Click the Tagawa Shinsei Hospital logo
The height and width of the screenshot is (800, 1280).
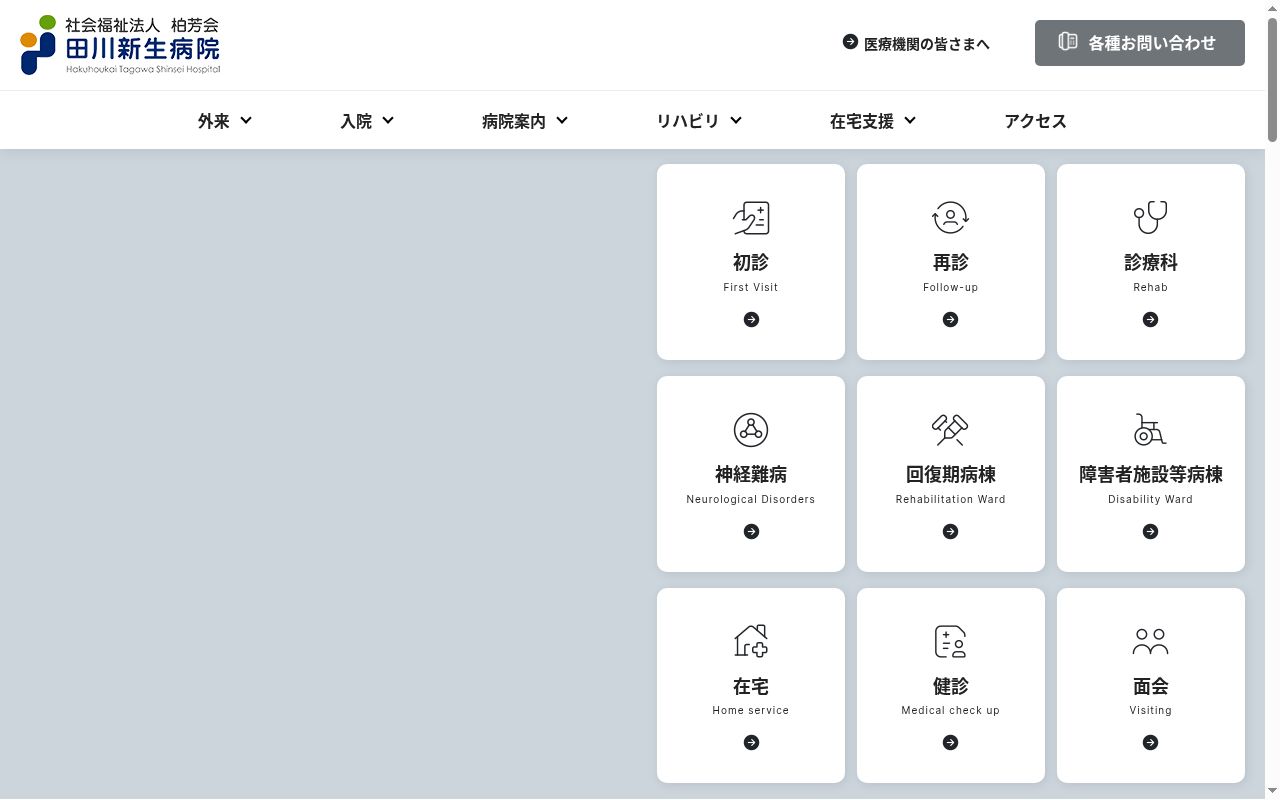point(120,45)
